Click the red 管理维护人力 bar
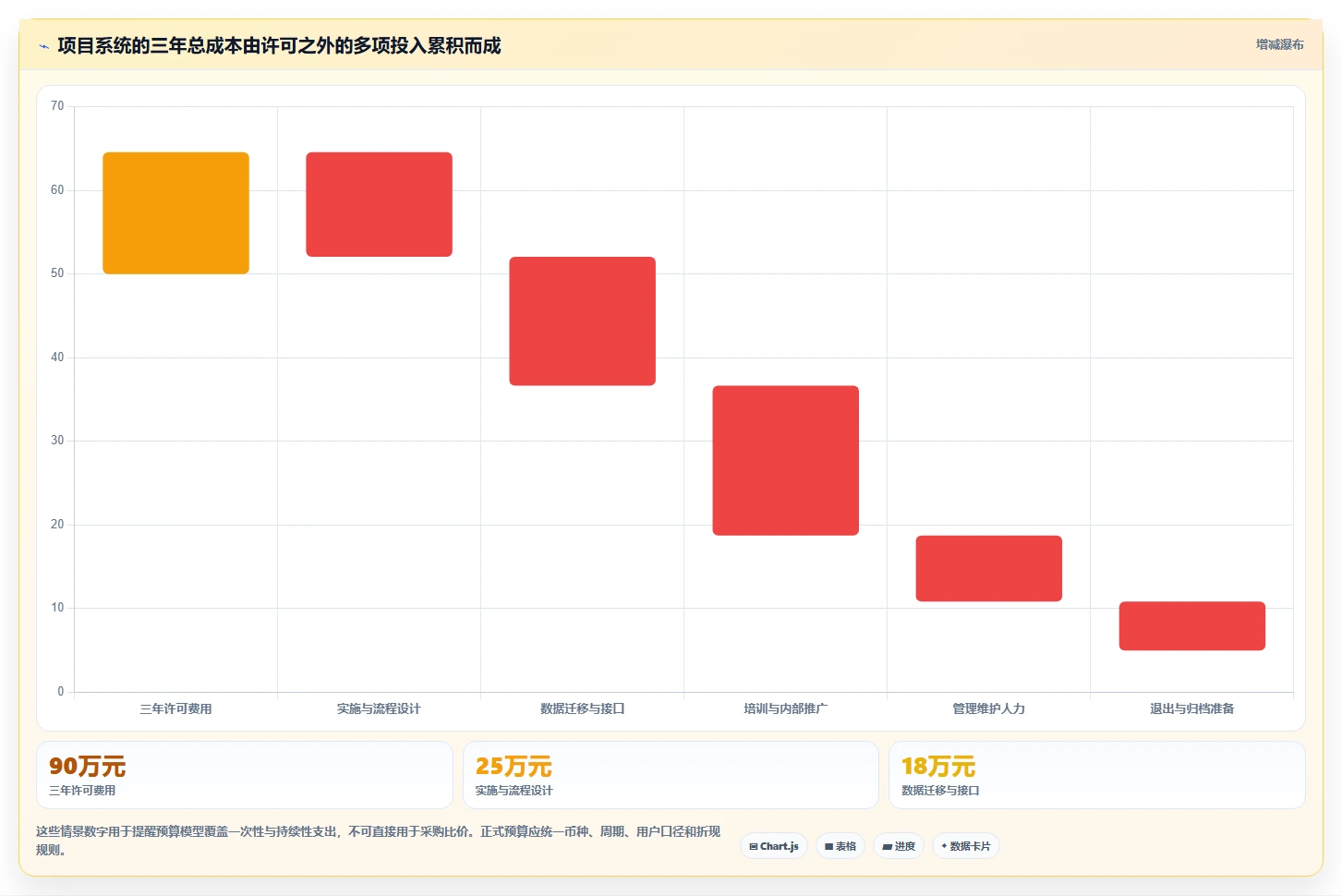This screenshot has height=896, width=1342. click(x=988, y=569)
